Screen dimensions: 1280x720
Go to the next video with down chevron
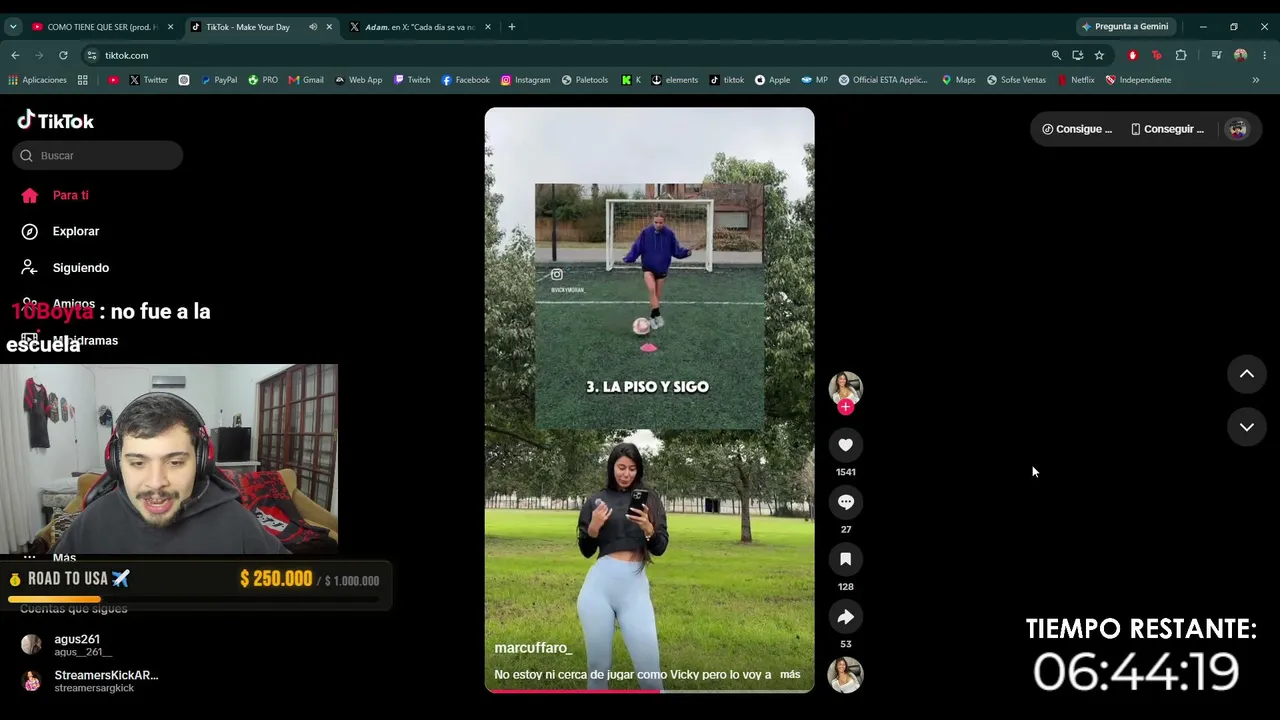pos(1246,427)
